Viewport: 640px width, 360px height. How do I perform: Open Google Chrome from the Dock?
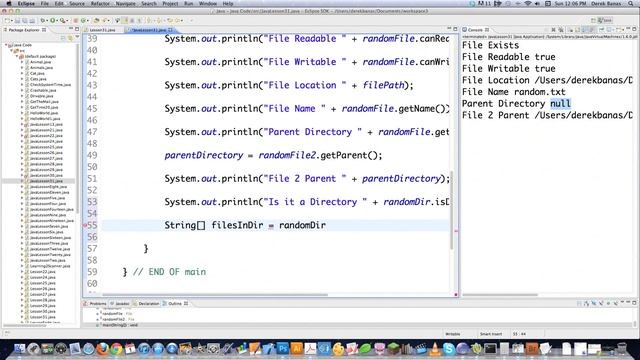[116, 349]
